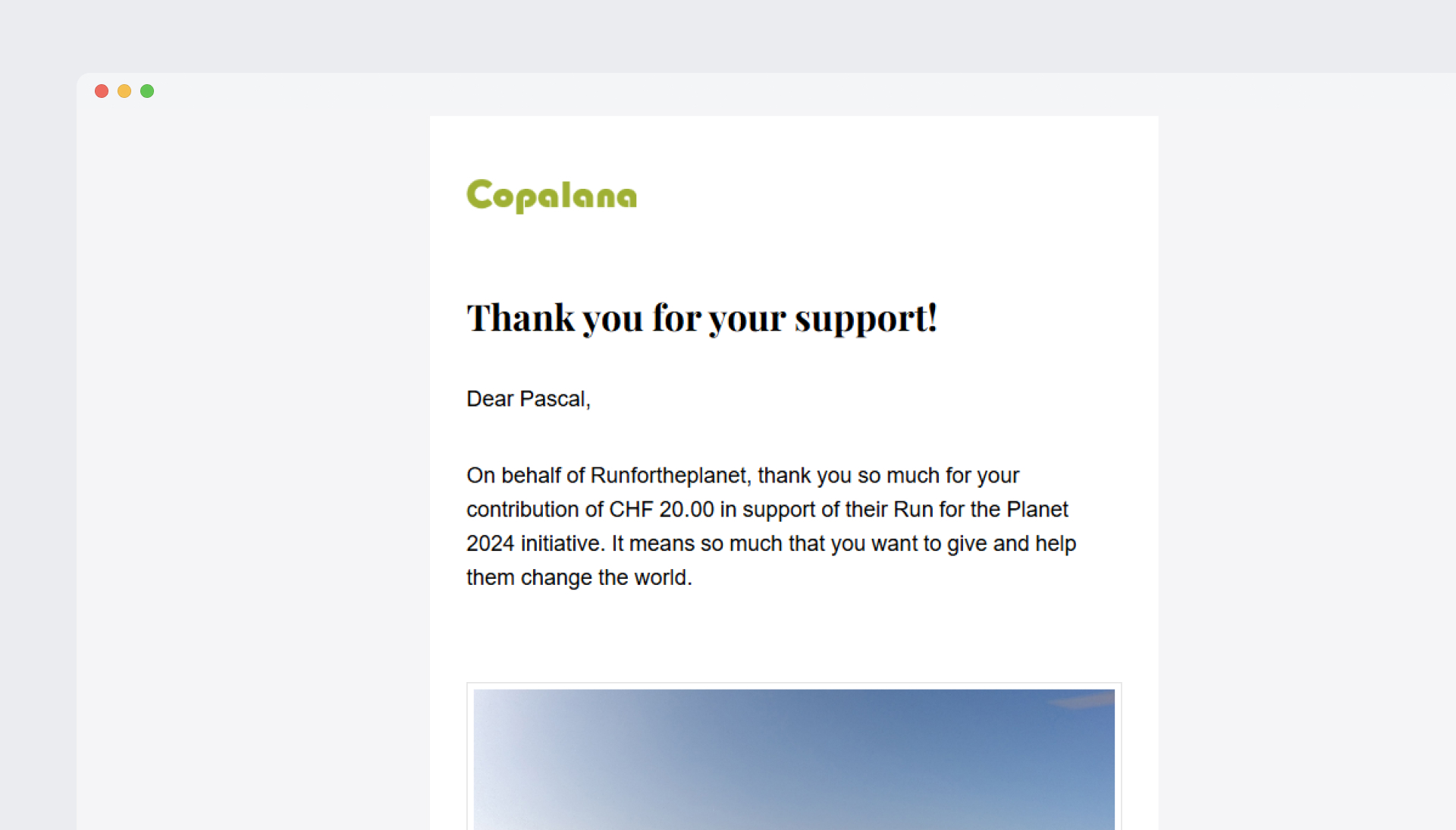Screen dimensions: 1456x830
Task: Click the Copalana logo
Action: coord(551,195)
